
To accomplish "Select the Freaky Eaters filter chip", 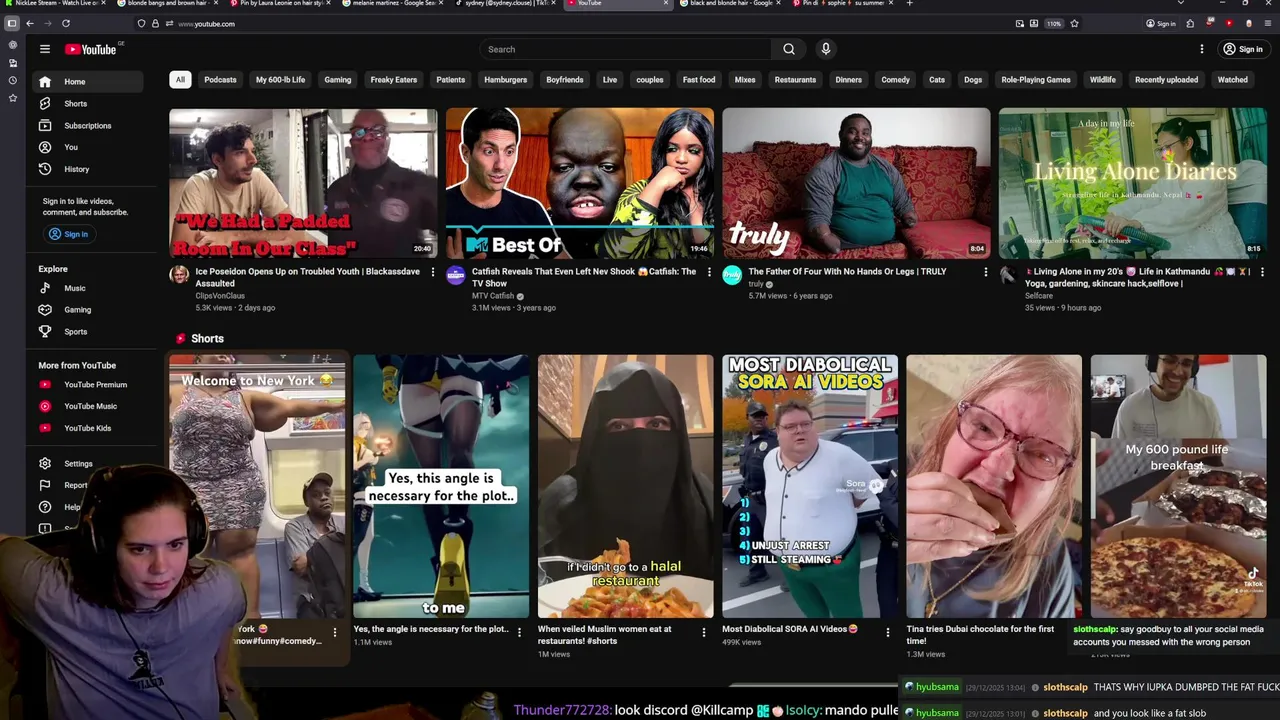I will [x=394, y=80].
